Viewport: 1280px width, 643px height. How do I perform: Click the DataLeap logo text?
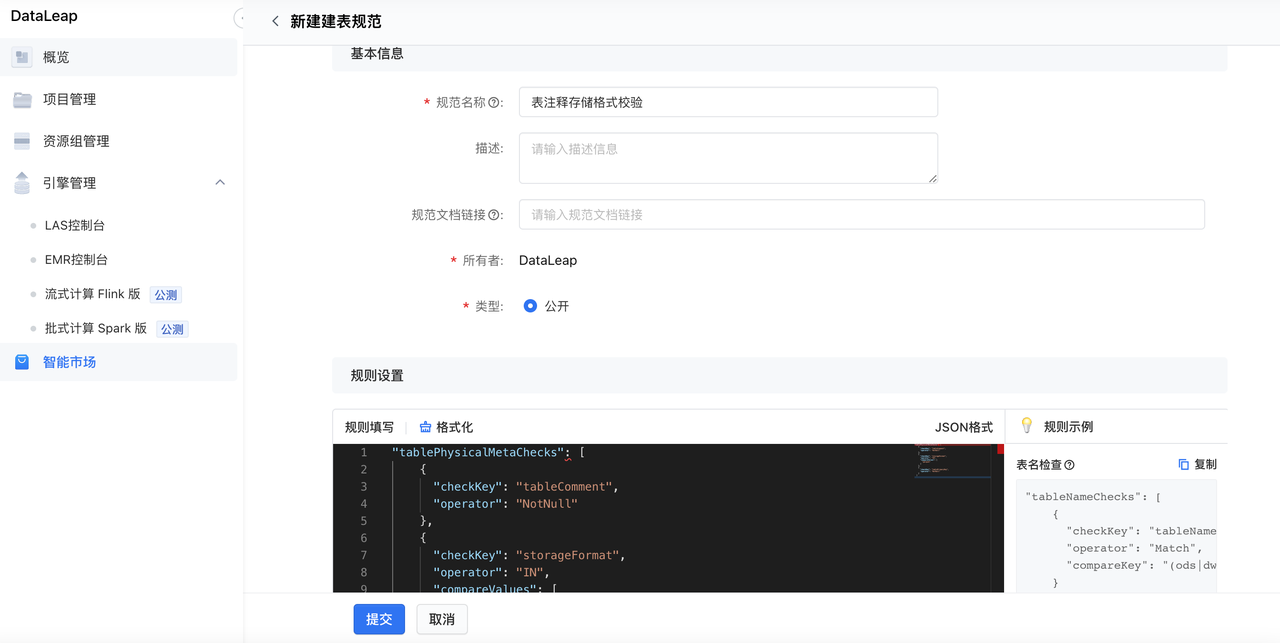pyautogui.click(x=44, y=16)
